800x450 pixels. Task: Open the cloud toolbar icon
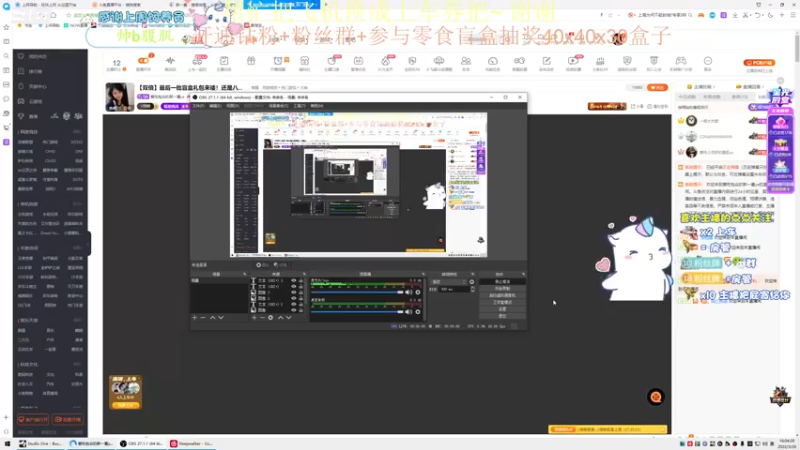coord(439,63)
